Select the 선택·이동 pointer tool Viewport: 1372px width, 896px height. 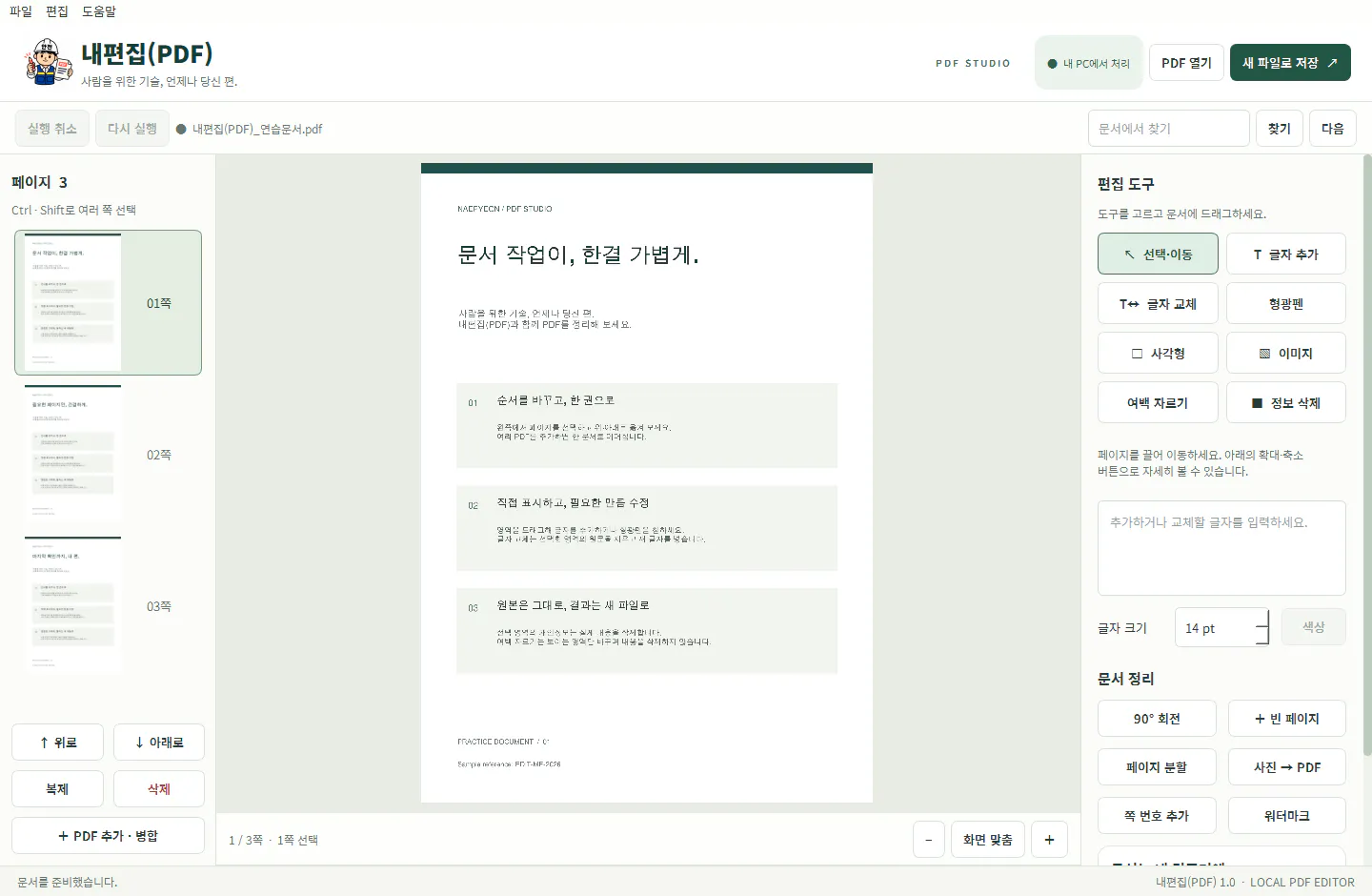pos(1158,254)
